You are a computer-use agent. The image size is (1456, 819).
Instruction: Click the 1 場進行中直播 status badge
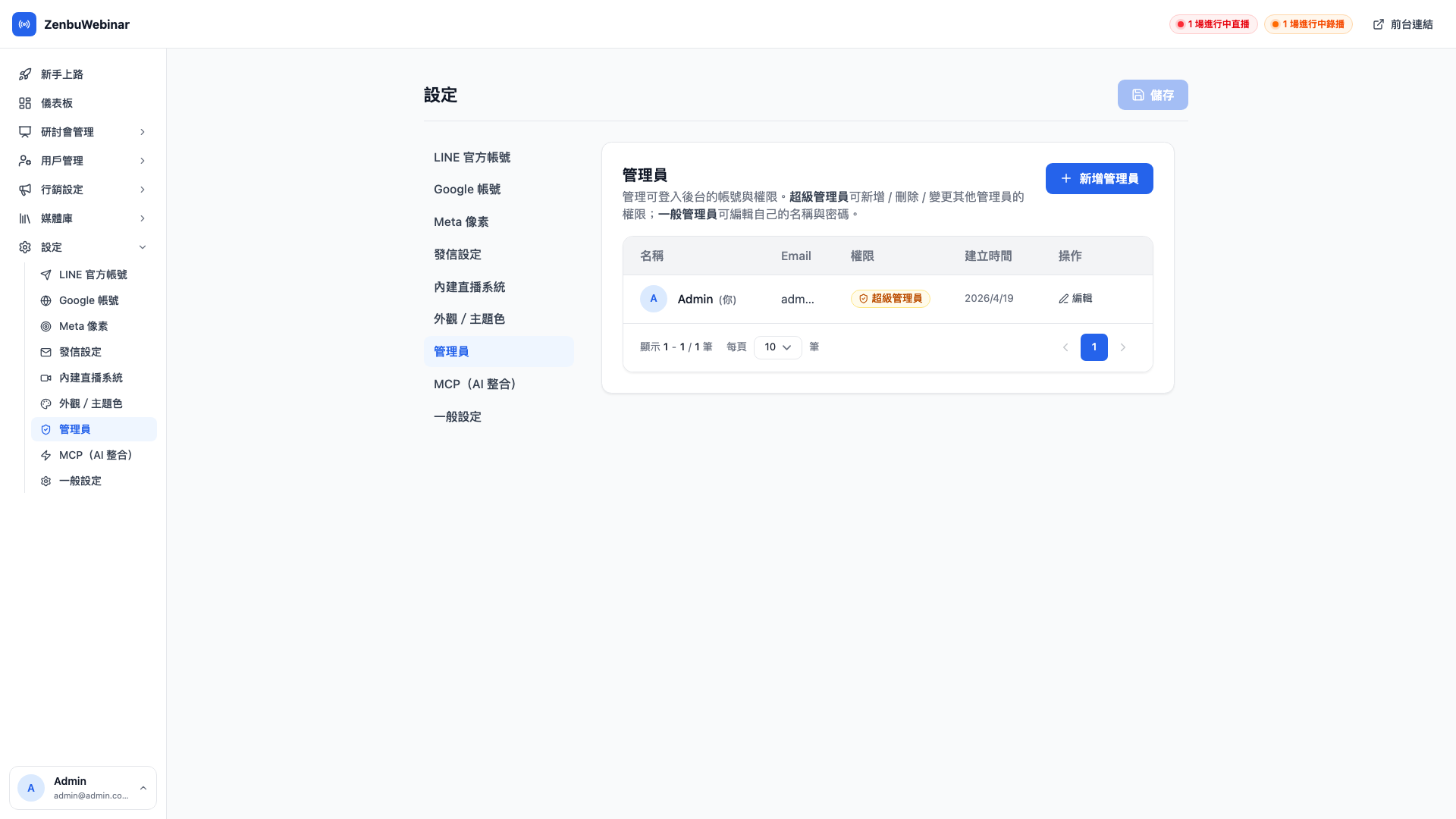1213,24
